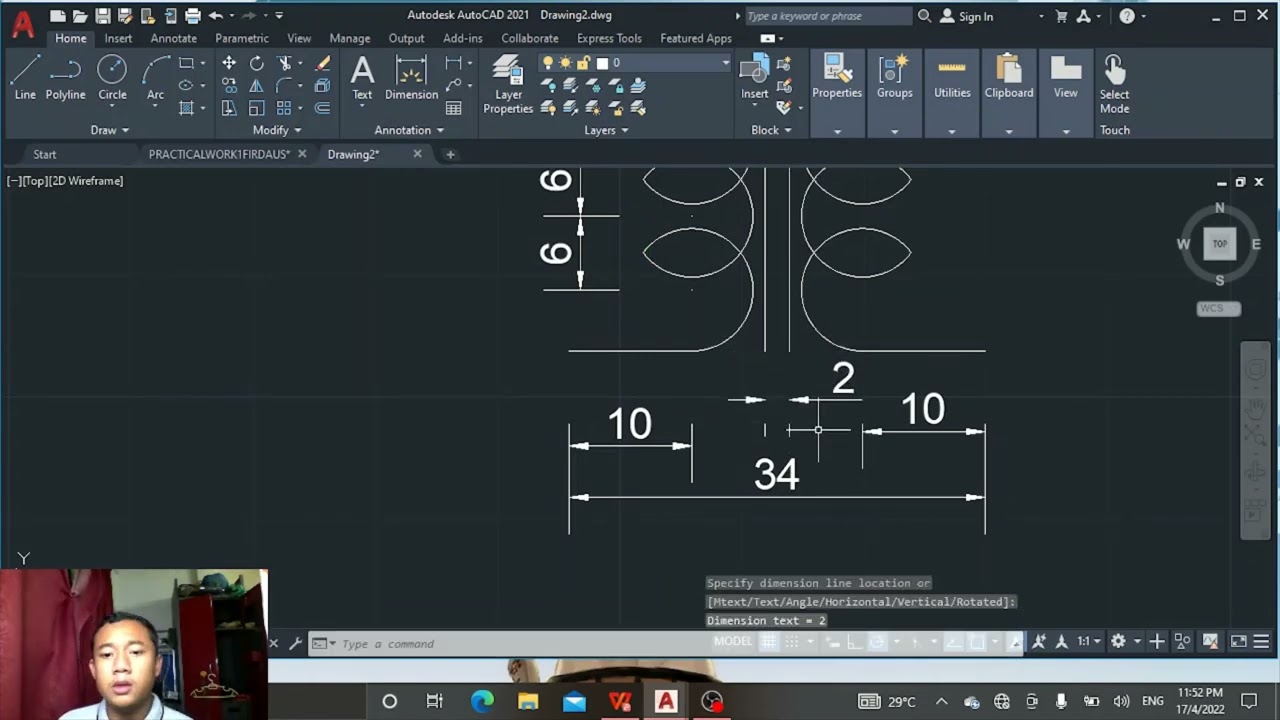
Task: Select the Circle tool
Action: click(112, 78)
